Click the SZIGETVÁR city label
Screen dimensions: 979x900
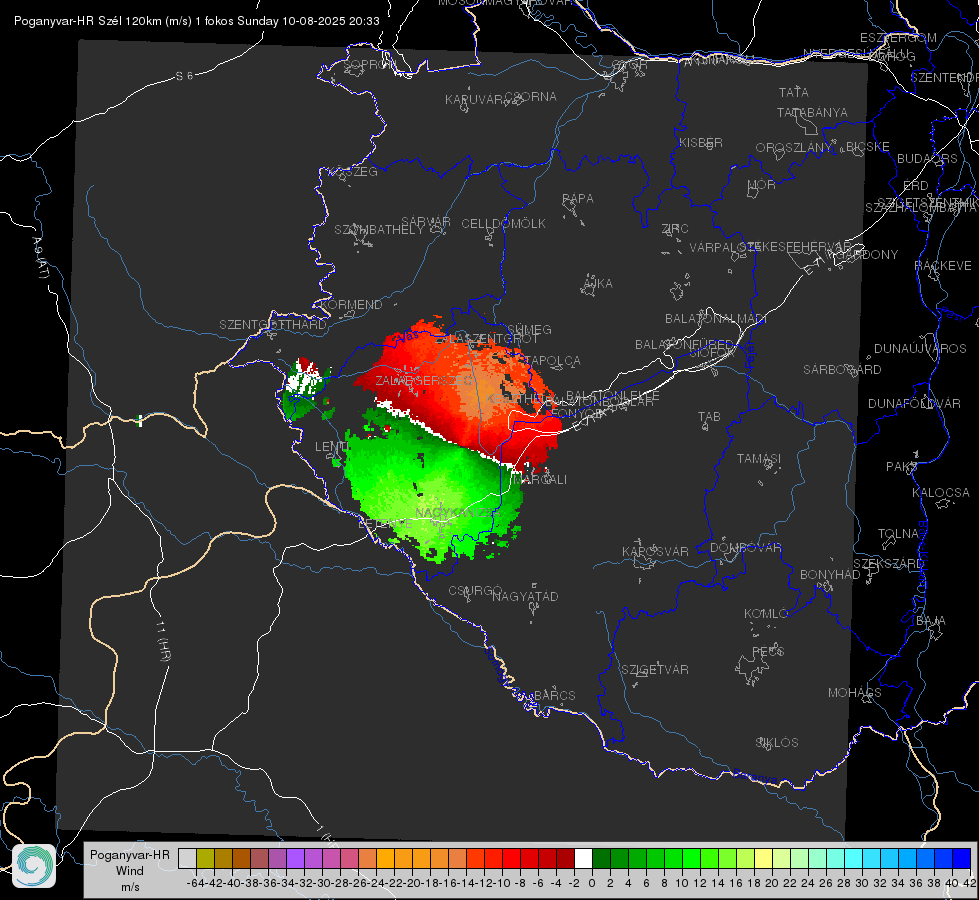tap(654, 670)
